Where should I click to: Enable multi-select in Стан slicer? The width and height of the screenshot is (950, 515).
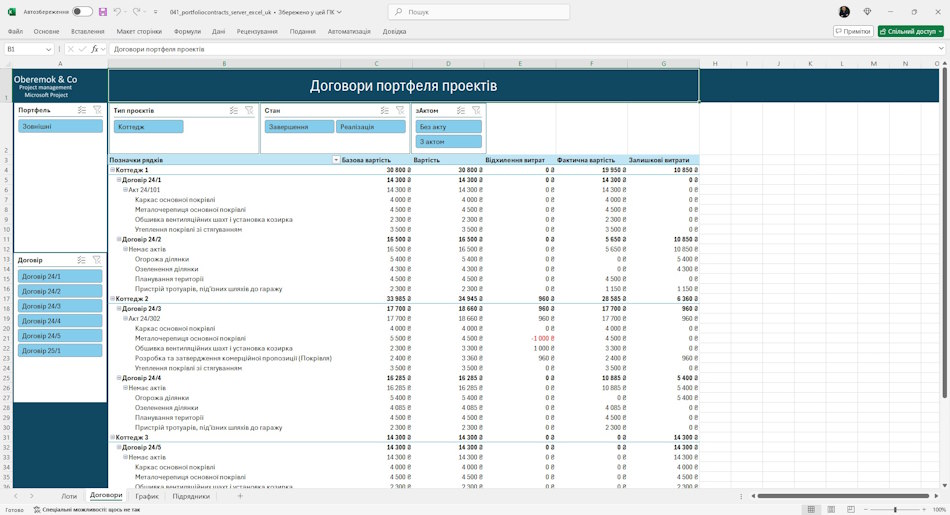tap(385, 110)
